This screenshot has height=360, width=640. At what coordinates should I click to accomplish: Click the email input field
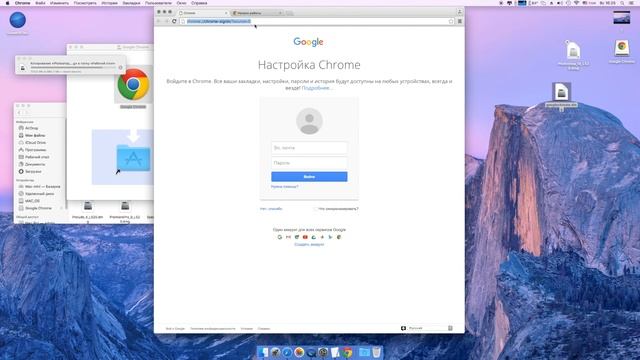coord(309,148)
